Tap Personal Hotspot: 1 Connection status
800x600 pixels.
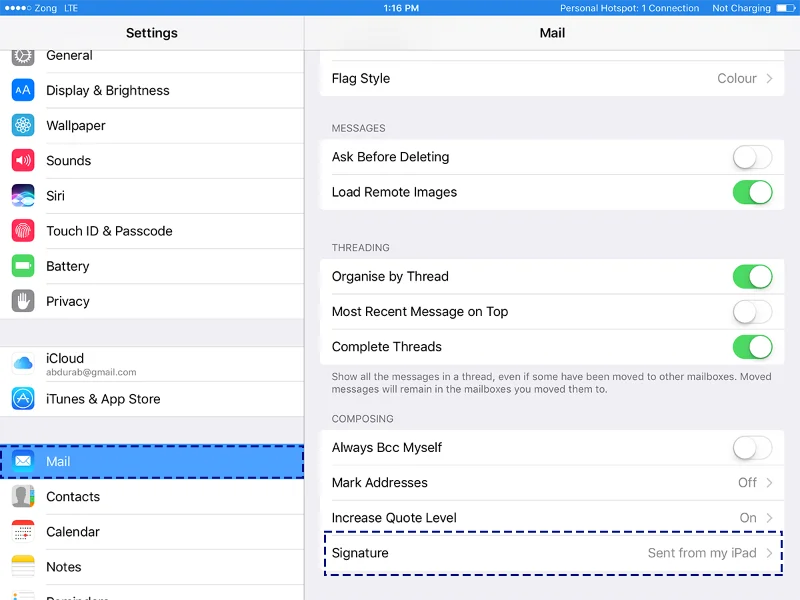tap(630, 8)
